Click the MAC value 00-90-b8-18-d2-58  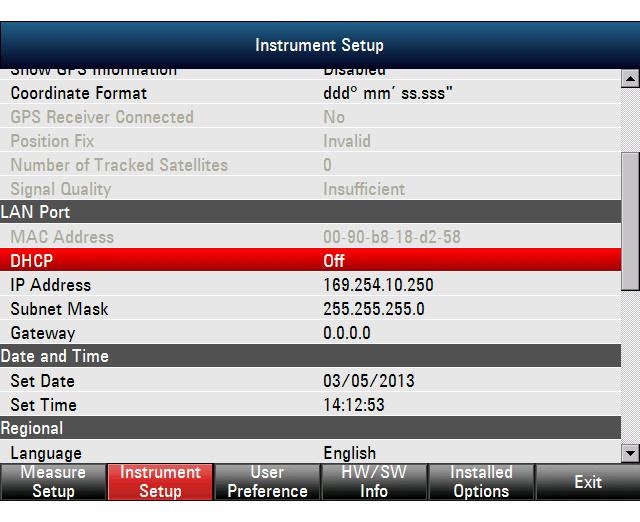pos(392,237)
